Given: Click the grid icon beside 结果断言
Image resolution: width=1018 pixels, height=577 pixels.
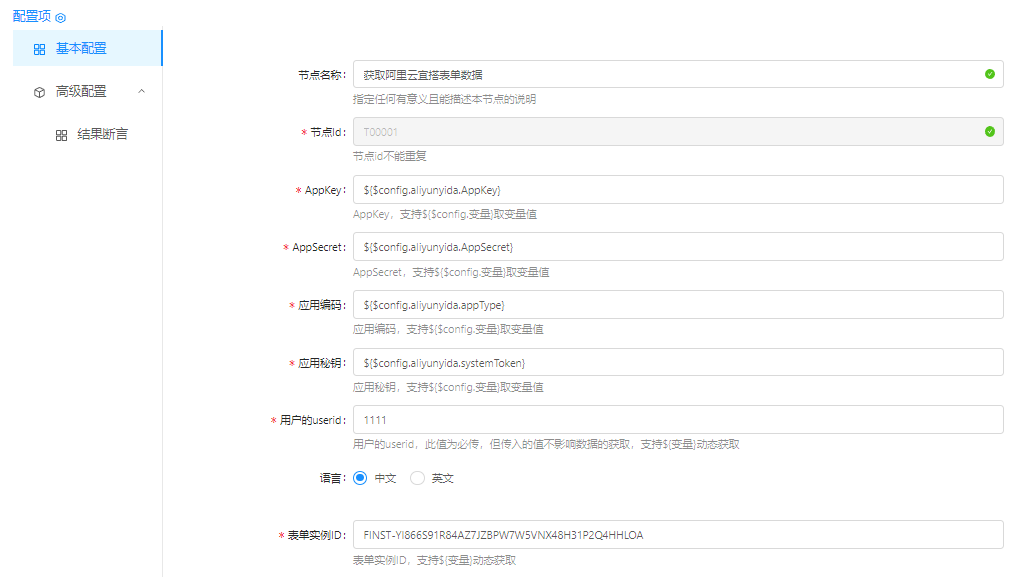Looking at the screenshot, I should [61, 135].
